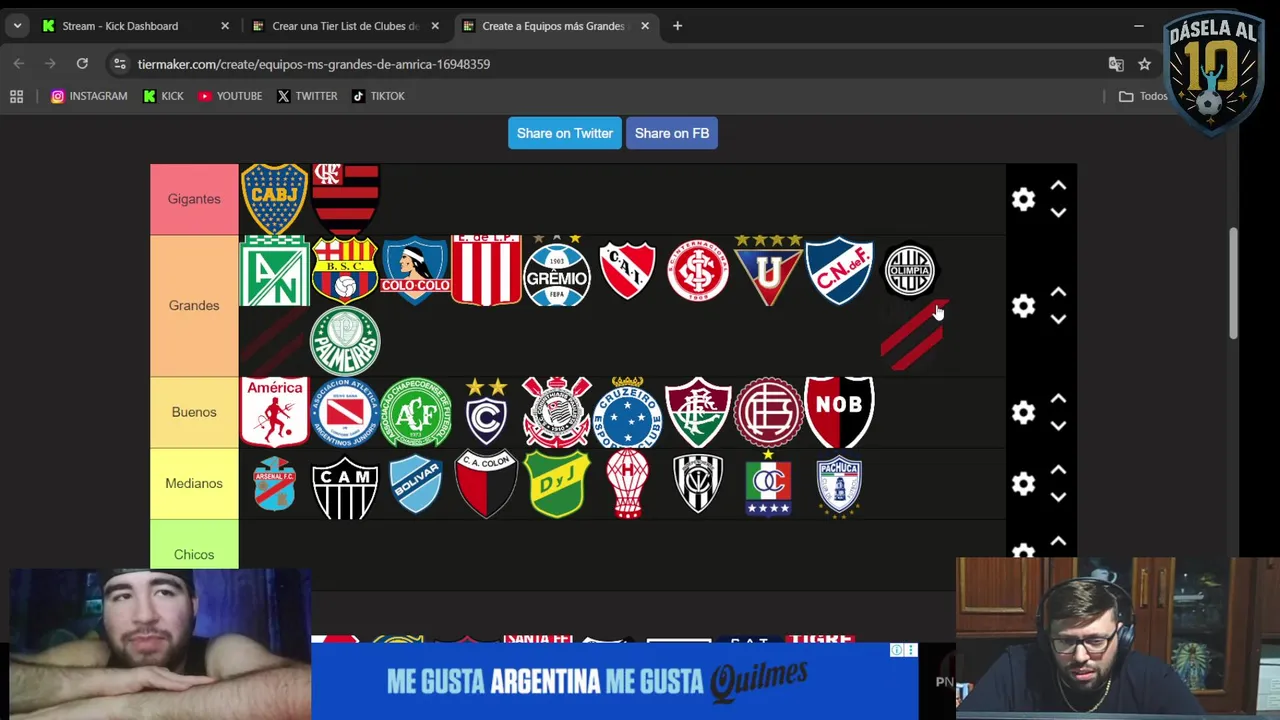Move Medianos row up with arrow
The height and width of the screenshot is (720, 1280).
[x=1058, y=470]
